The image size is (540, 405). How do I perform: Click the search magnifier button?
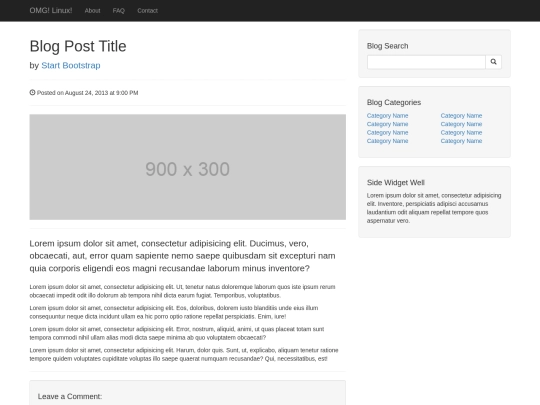coord(493,62)
